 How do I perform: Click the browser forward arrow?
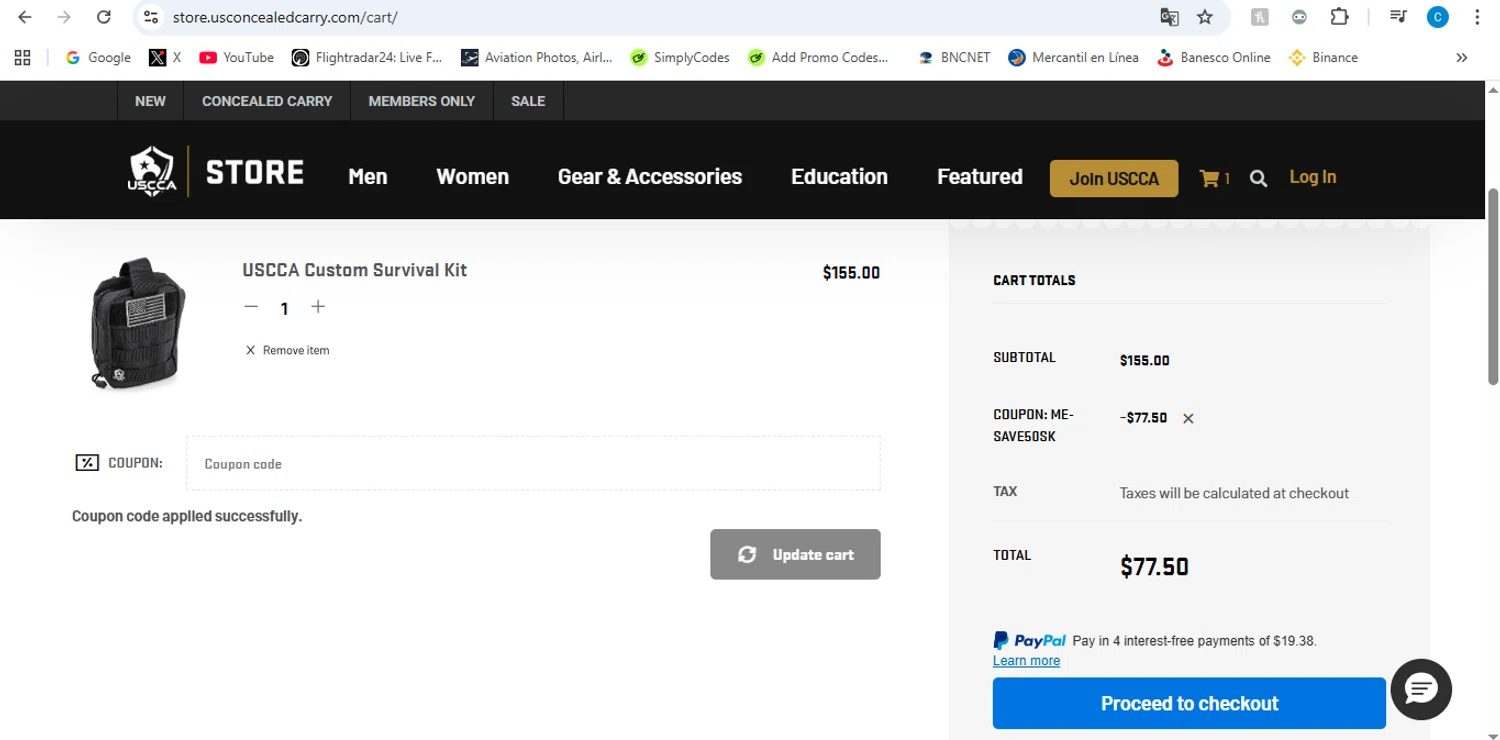64,17
